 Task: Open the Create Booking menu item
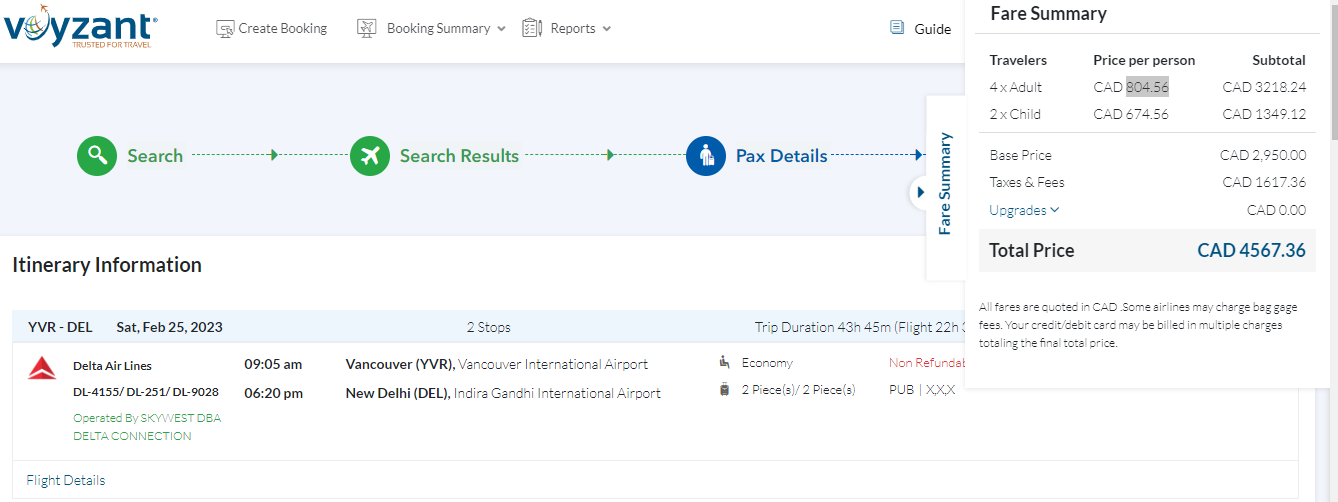[x=282, y=29]
